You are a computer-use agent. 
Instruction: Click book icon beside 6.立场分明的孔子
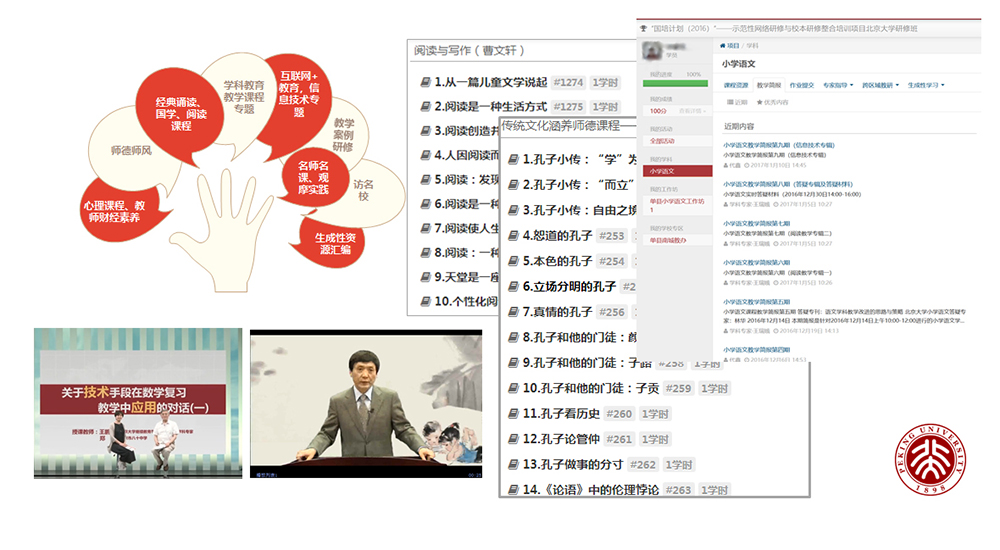pos(513,287)
